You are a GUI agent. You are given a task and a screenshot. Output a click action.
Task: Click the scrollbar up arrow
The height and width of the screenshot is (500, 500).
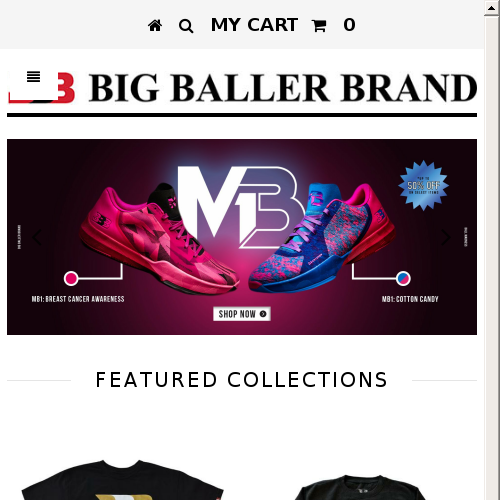tap(491, 8)
